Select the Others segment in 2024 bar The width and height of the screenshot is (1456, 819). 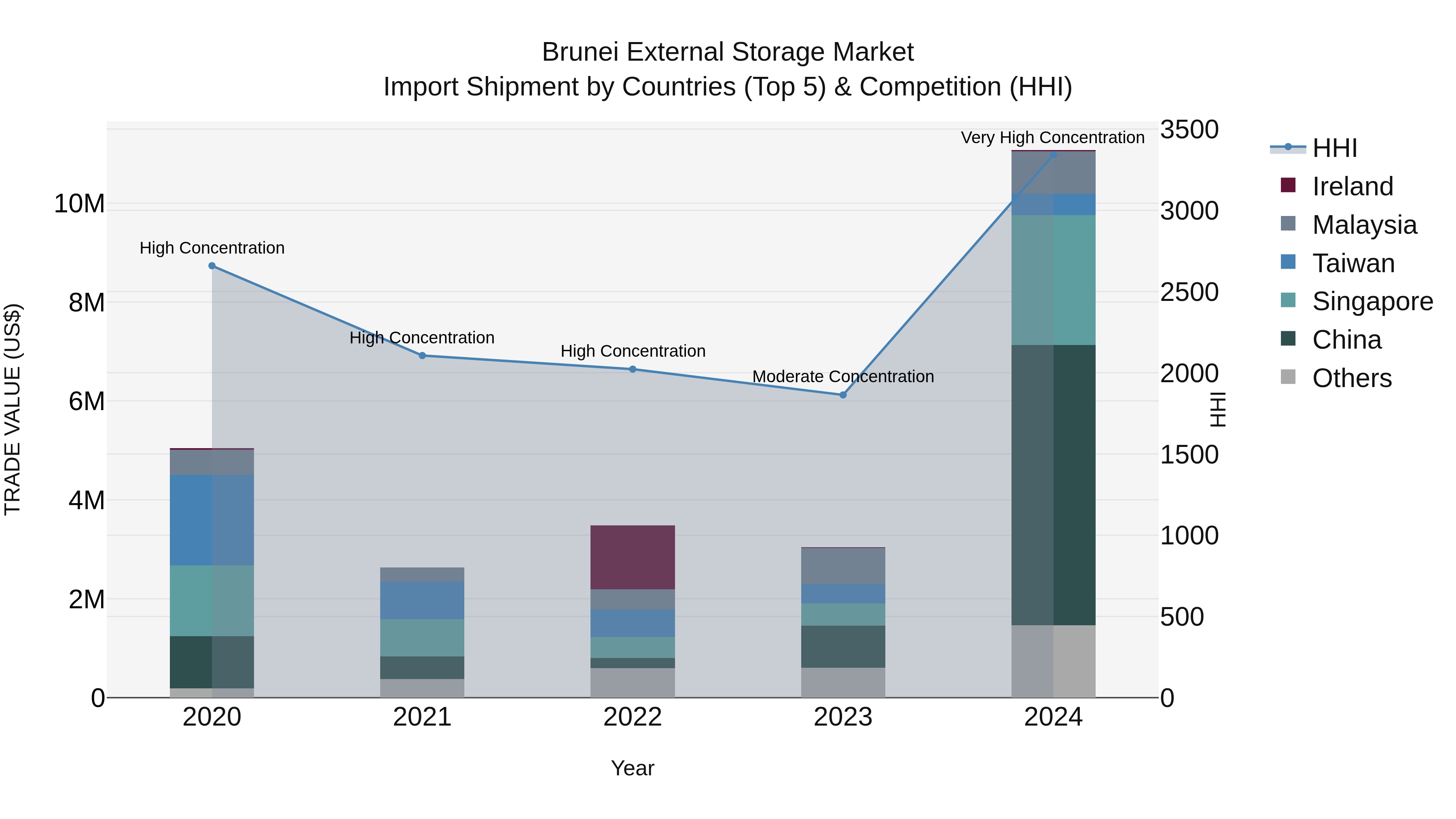(1054, 661)
